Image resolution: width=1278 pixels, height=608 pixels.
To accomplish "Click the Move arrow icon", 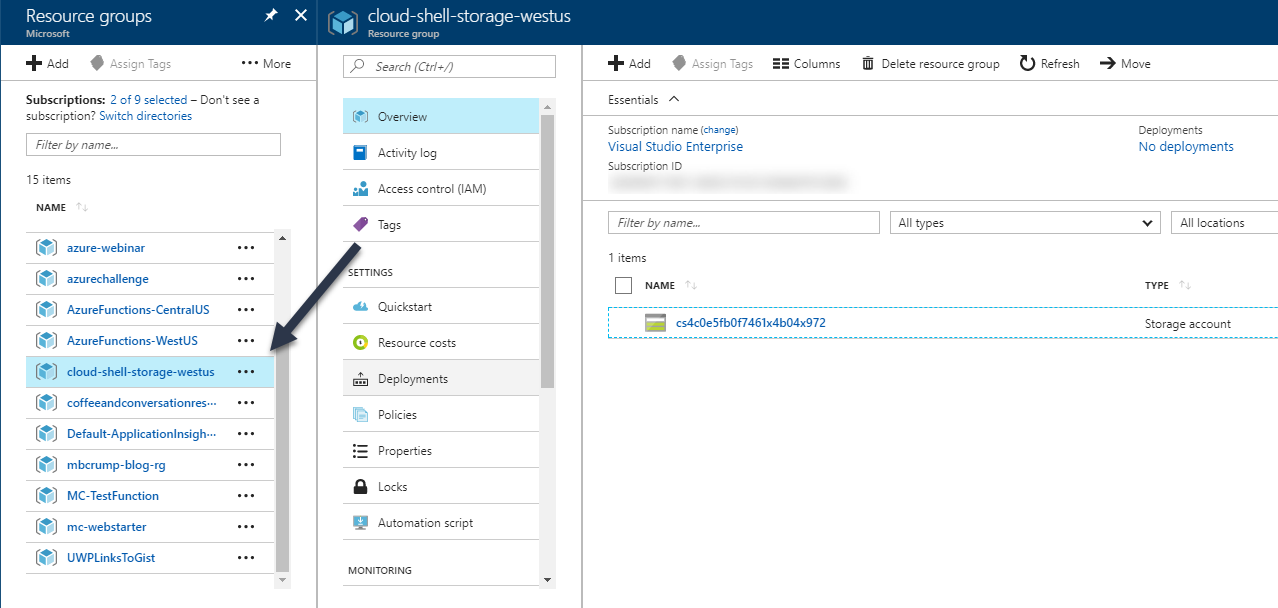I will [x=1107, y=64].
